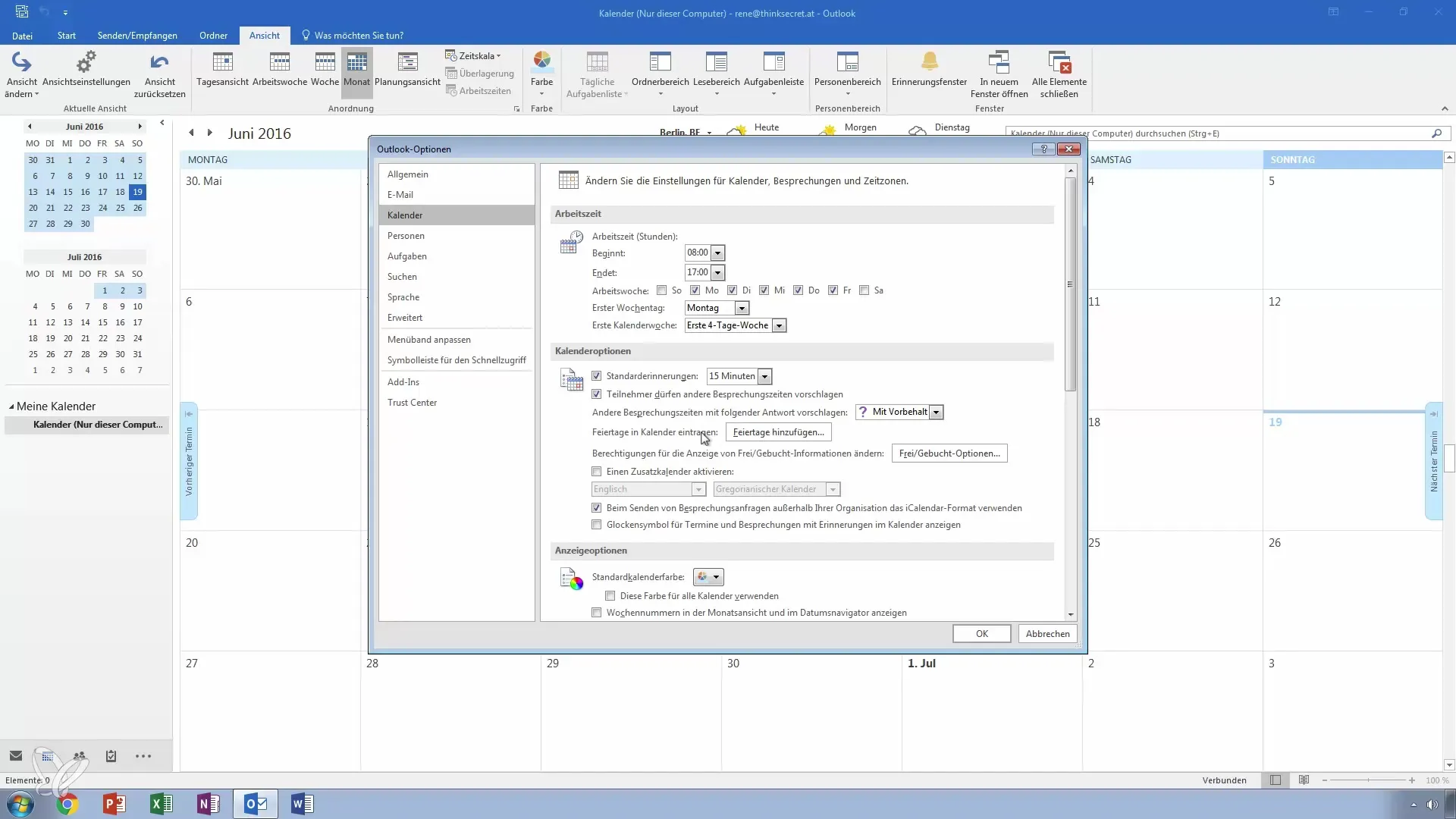The image size is (1456, 819).
Task: Toggle Sa workweek checkbox
Action: tap(864, 290)
